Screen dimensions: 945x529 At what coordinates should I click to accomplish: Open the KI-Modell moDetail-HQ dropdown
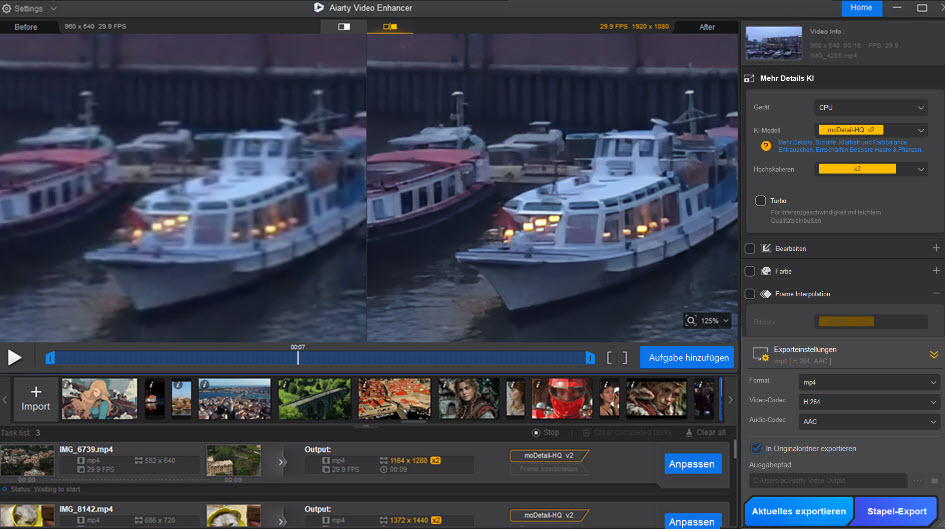tap(871, 130)
